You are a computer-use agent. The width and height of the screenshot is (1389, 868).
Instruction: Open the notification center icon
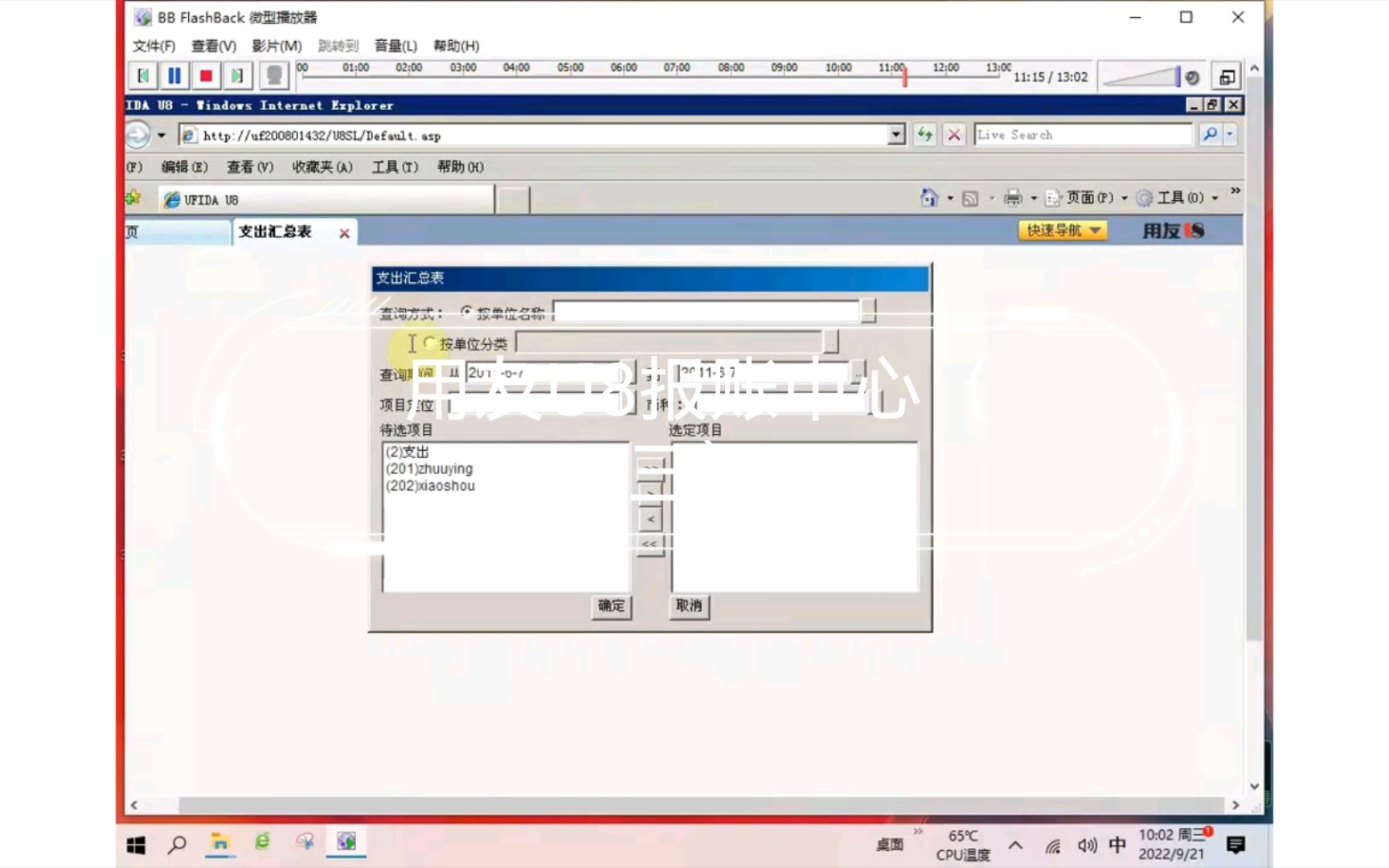click(x=1235, y=845)
